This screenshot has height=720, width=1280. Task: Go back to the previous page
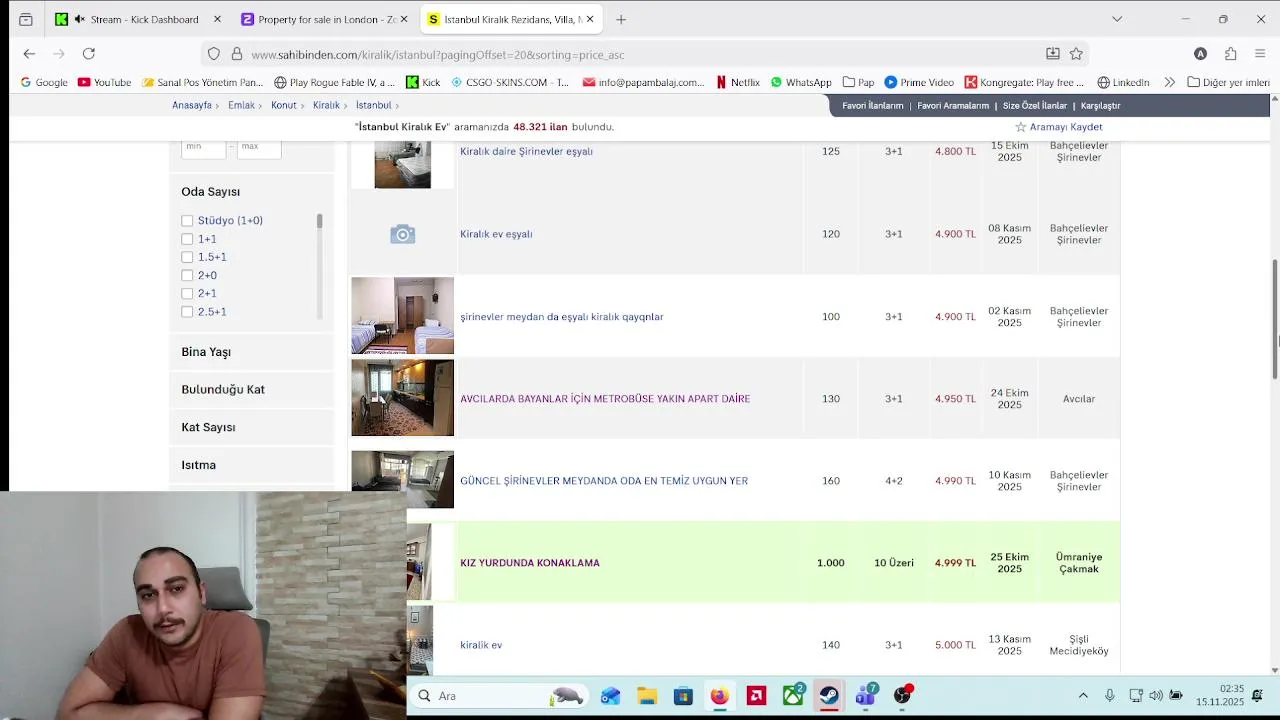(x=29, y=54)
